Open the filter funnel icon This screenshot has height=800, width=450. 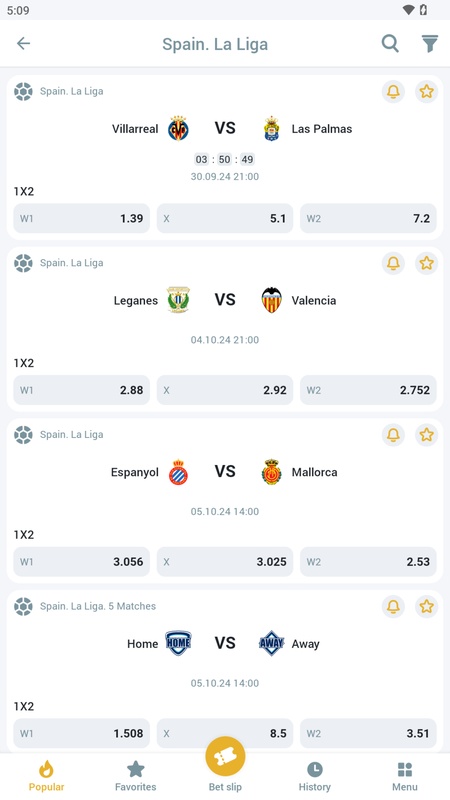click(430, 44)
